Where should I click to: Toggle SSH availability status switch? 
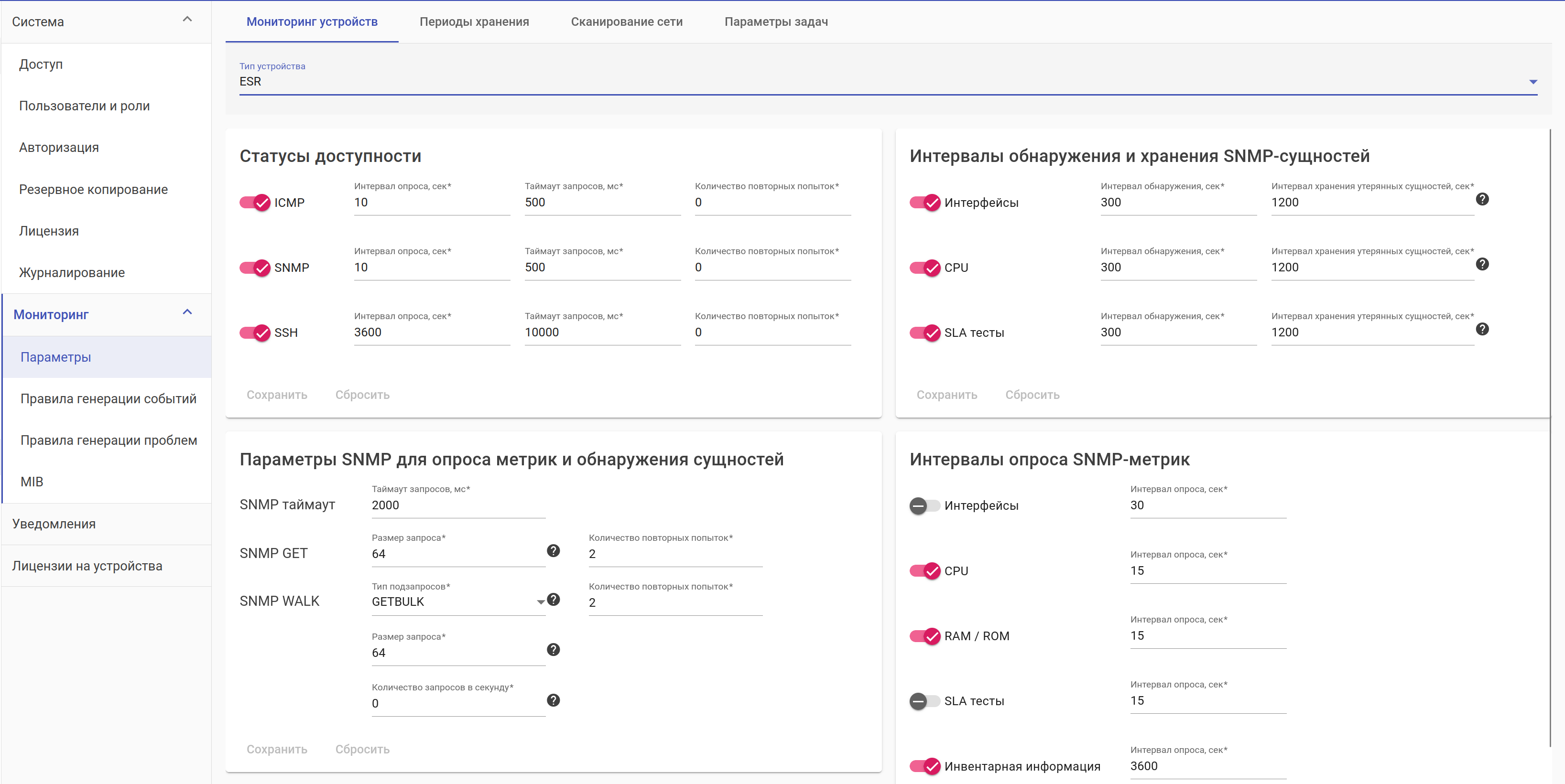255,332
